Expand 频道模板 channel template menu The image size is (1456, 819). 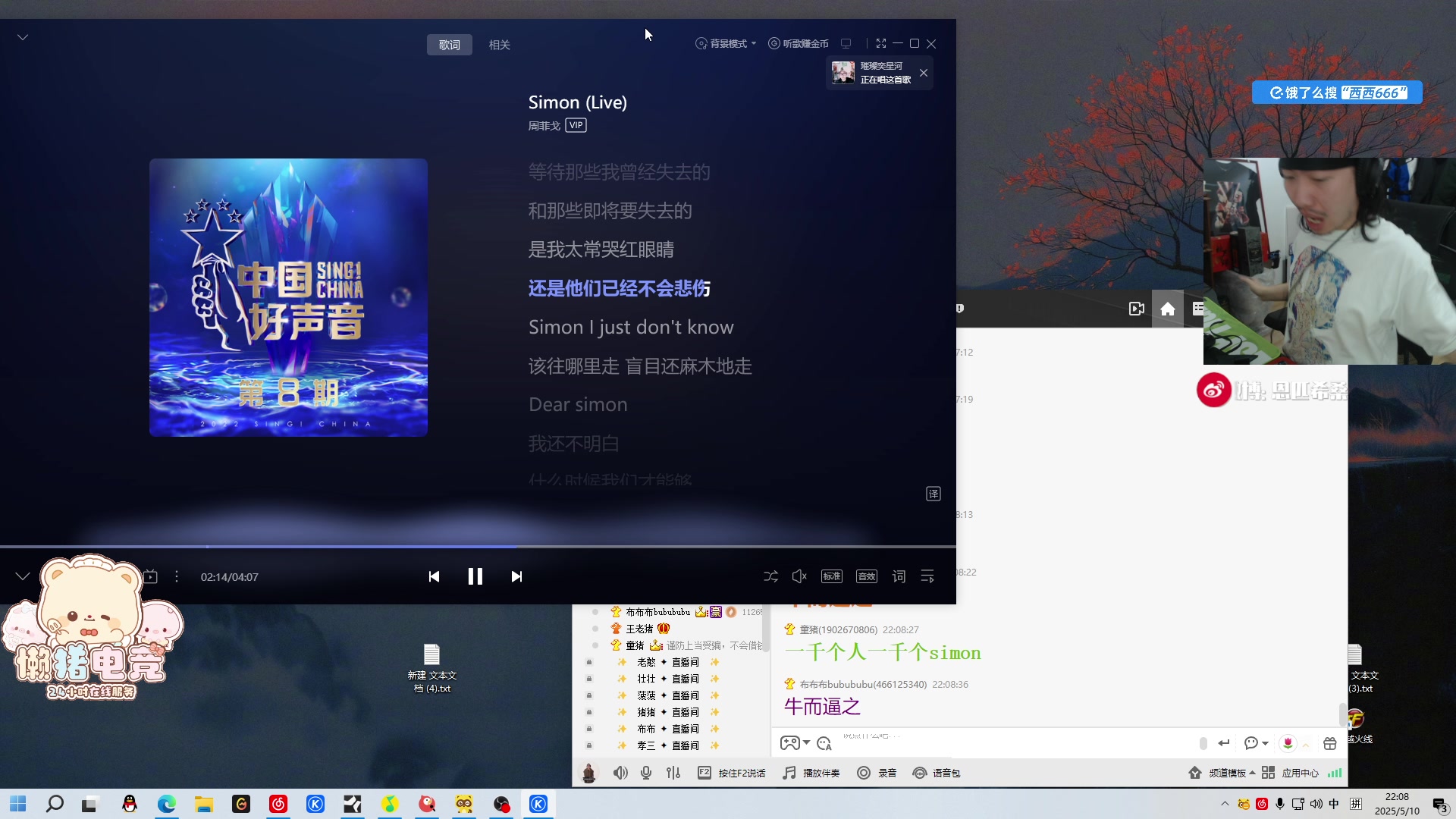click(x=1222, y=773)
